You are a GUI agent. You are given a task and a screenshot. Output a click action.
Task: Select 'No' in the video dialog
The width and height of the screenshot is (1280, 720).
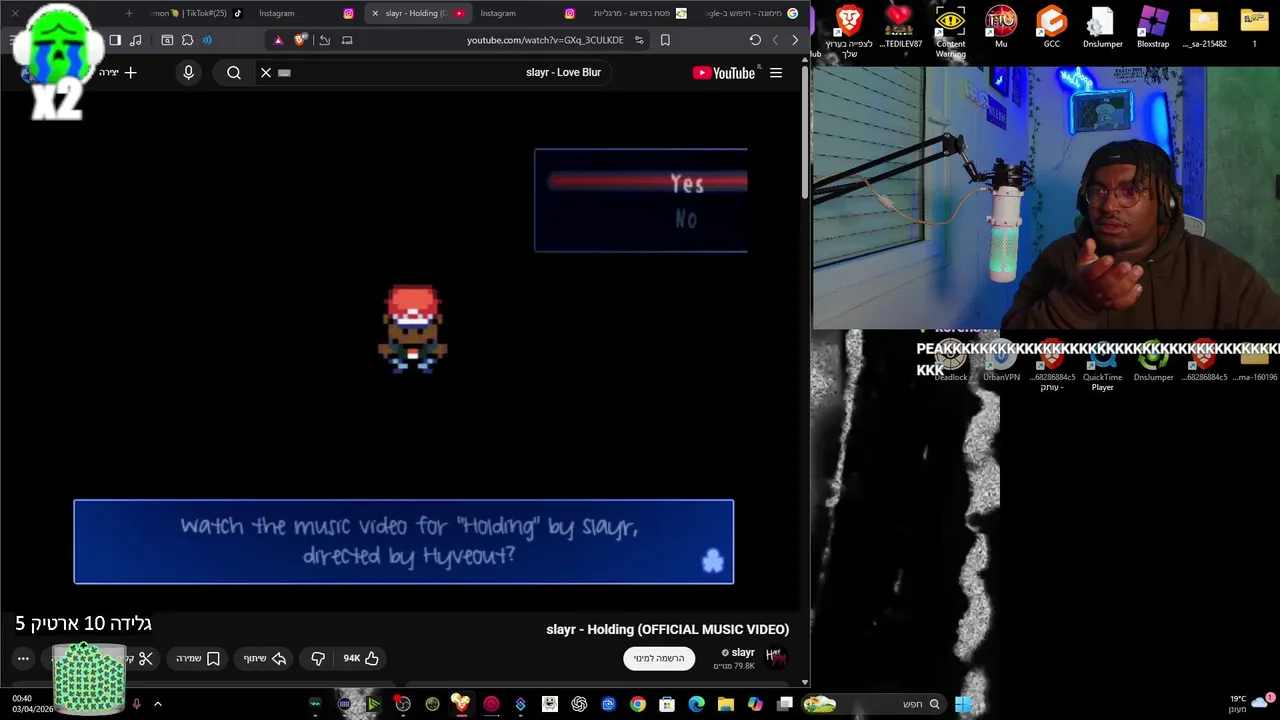[x=686, y=219]
